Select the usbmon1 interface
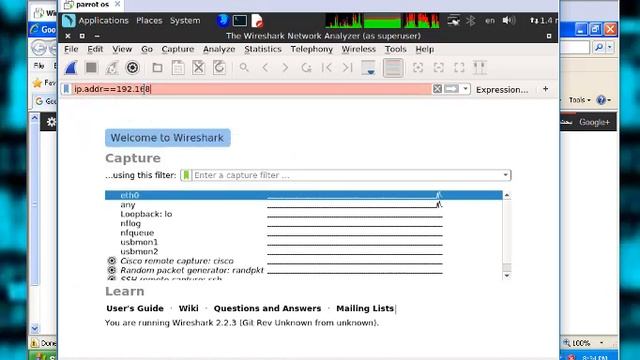 click(303, 242)
